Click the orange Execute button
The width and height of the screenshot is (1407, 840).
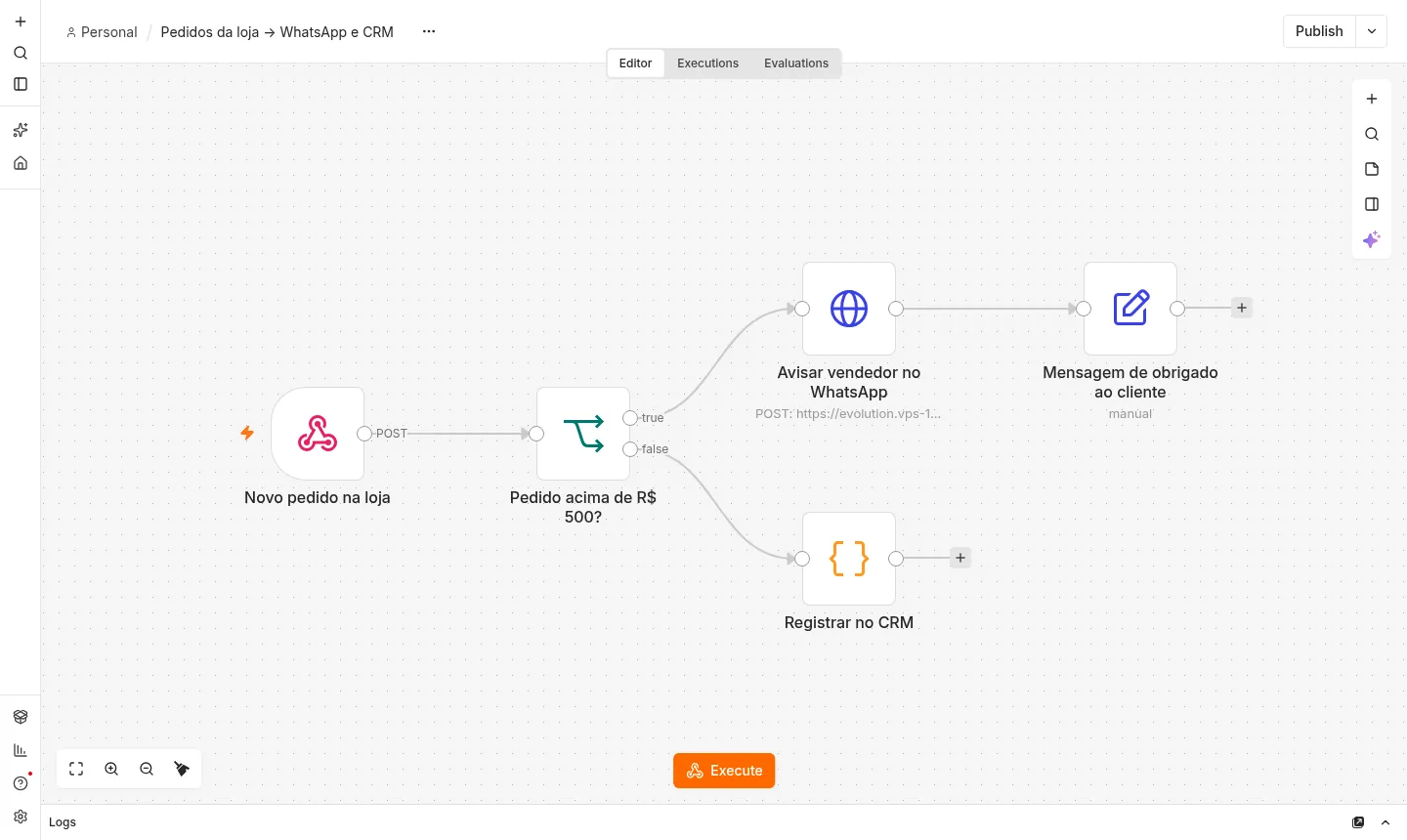(x=724, y=771)
